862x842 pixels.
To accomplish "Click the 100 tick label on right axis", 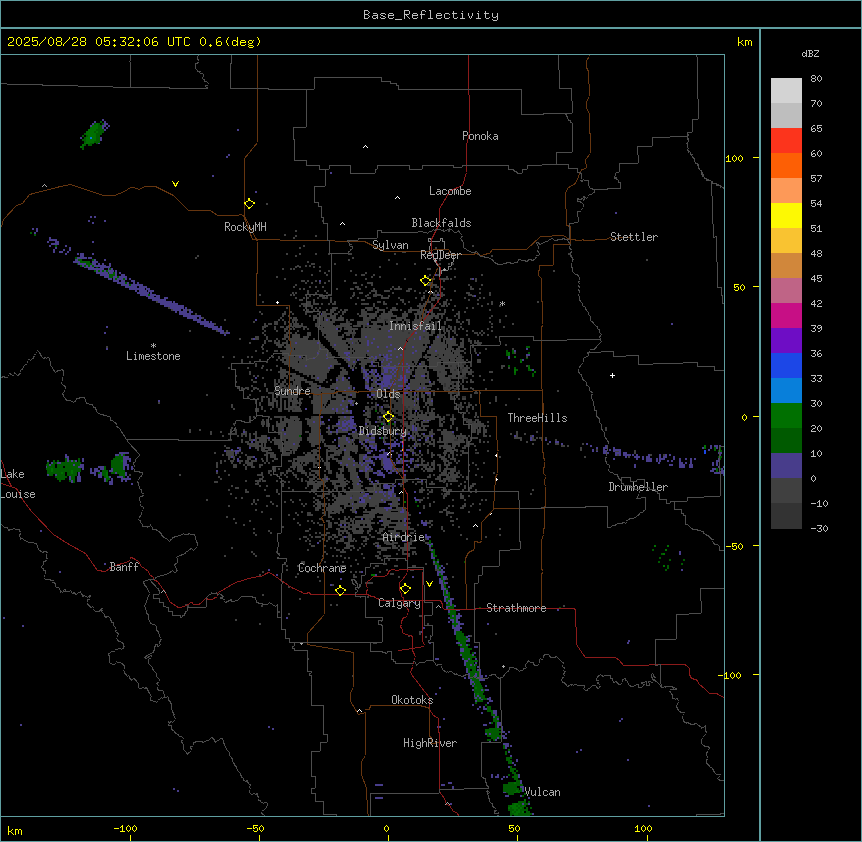I will click(x=734, y=158).
